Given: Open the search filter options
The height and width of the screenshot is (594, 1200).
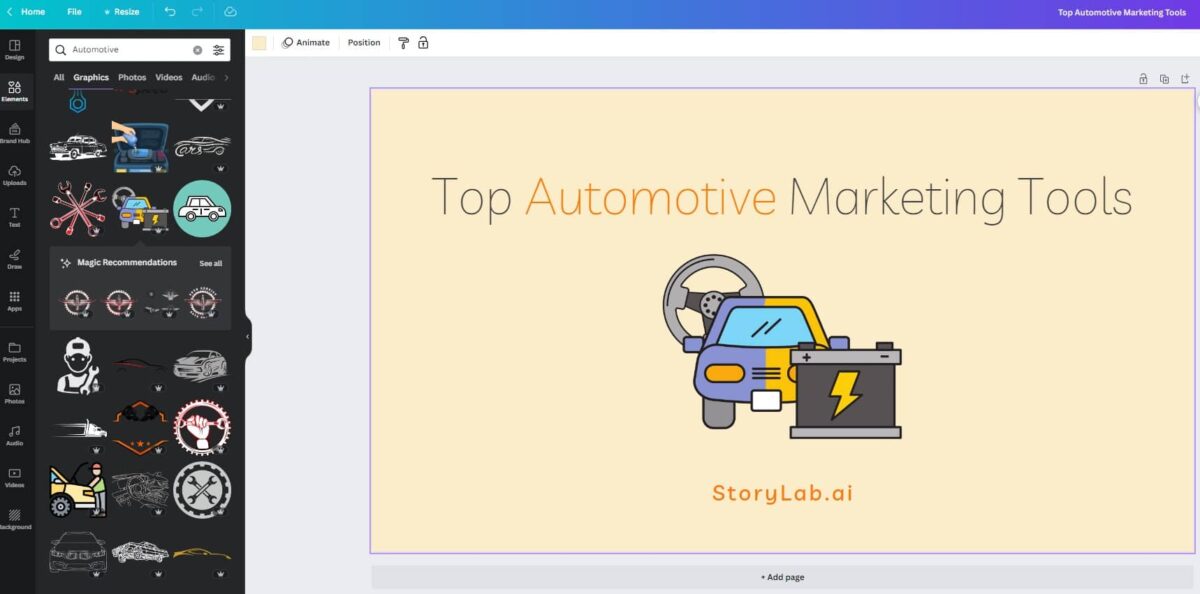Looking at the screenshot, I should click(x=218, y=48).
